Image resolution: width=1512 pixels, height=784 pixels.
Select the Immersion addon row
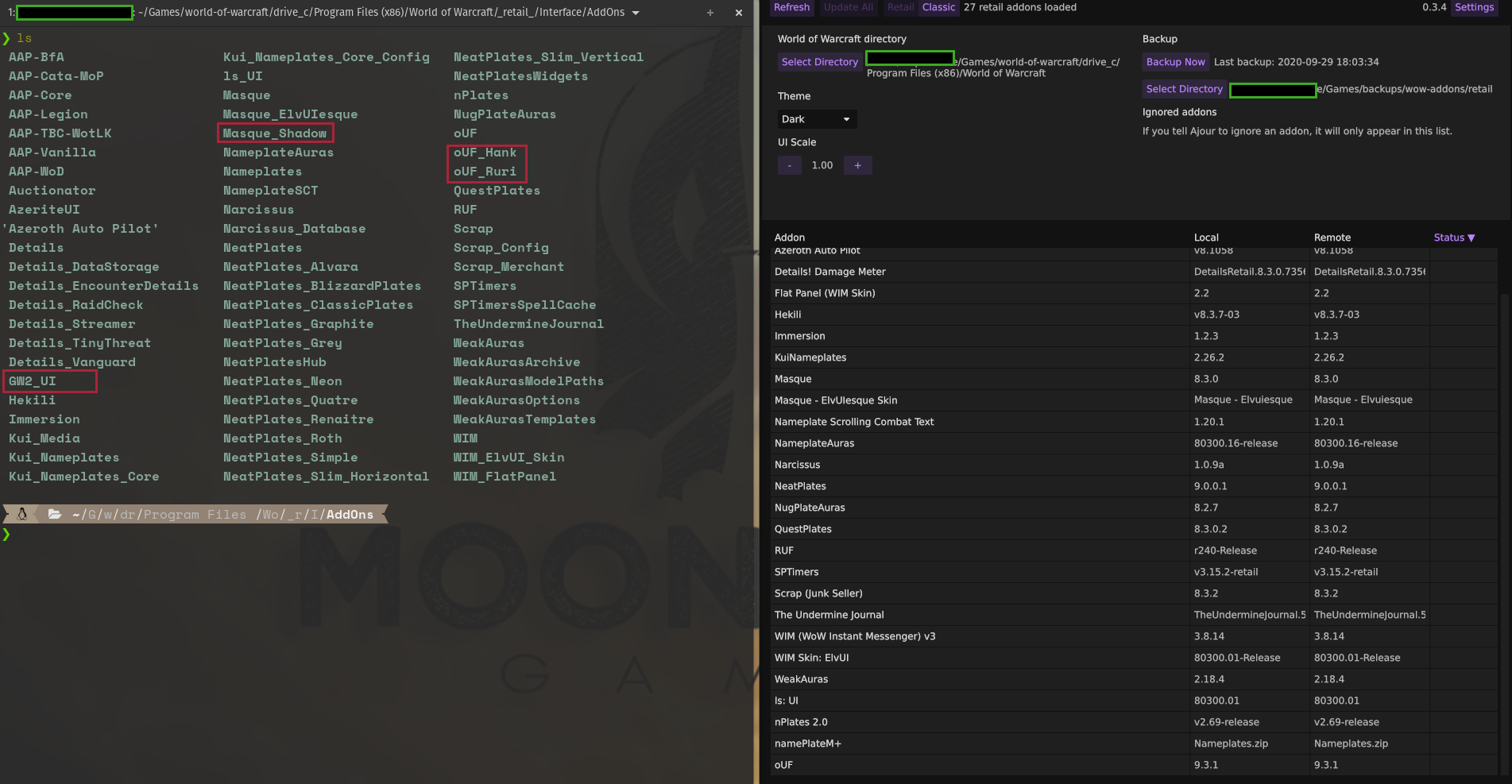[x=1135, y=336]
